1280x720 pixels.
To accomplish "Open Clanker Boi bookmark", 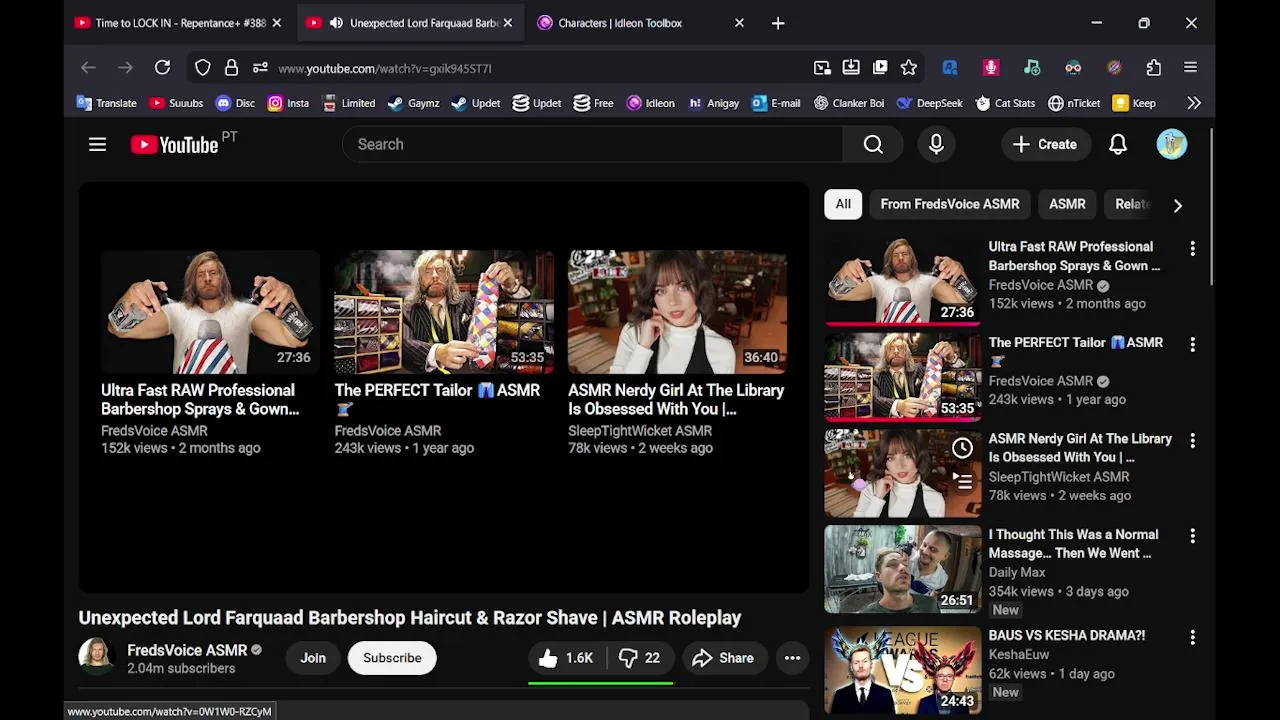I will pos(849,103).
